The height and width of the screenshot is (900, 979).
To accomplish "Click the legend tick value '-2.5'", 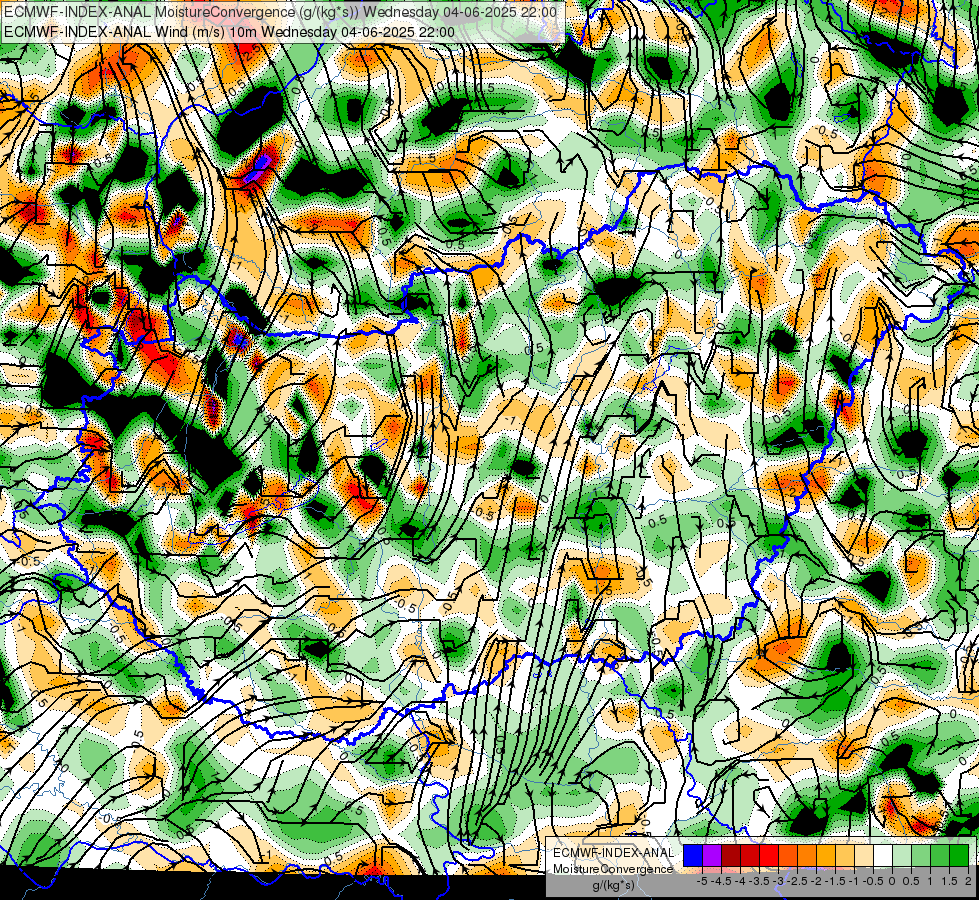I will point(797,881).
